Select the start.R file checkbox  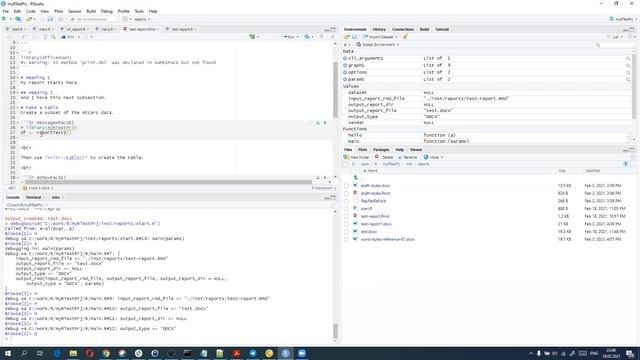346,209
